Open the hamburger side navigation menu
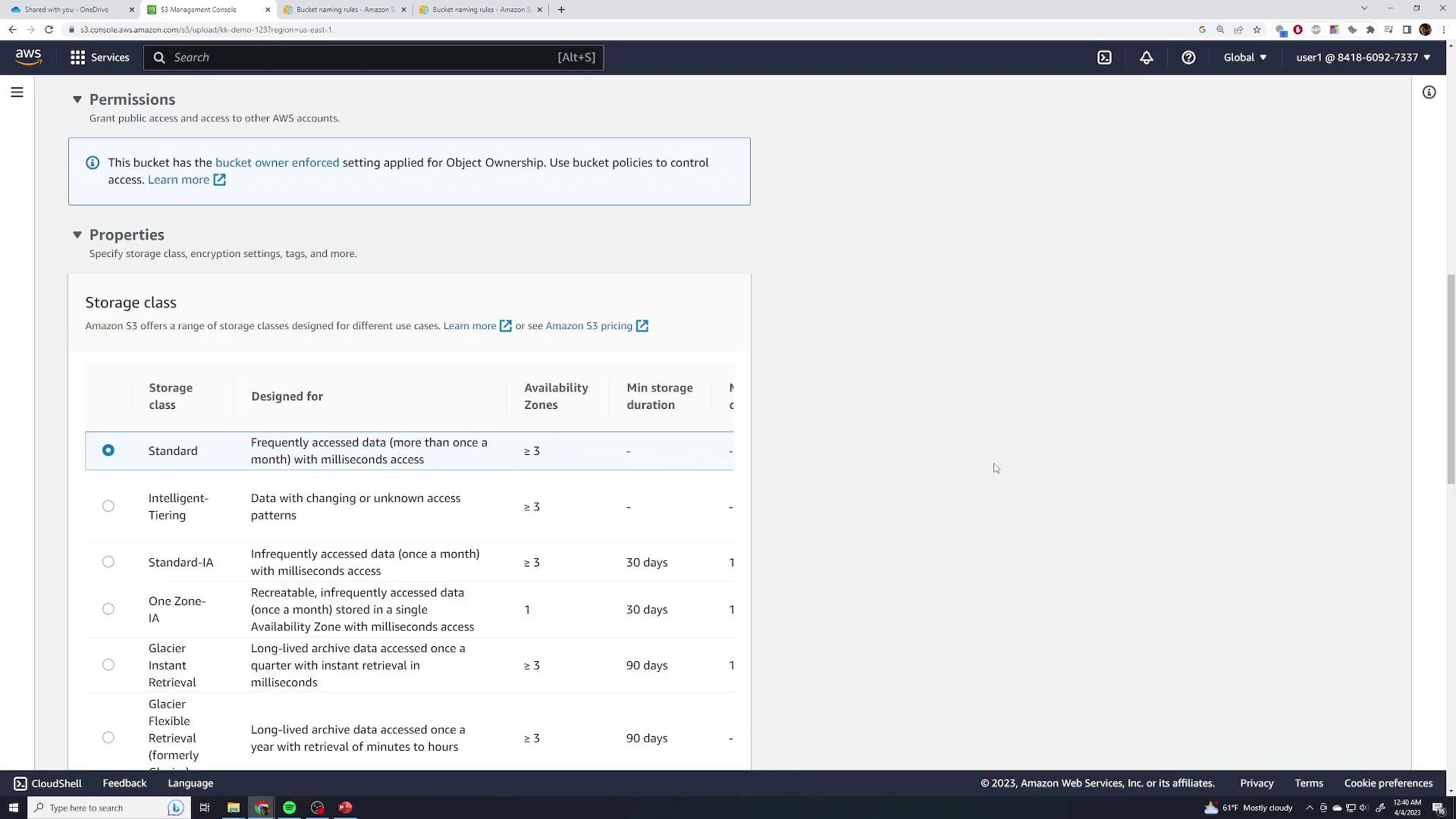Screen dimensions: 1456x819 [x=17, y=93]
